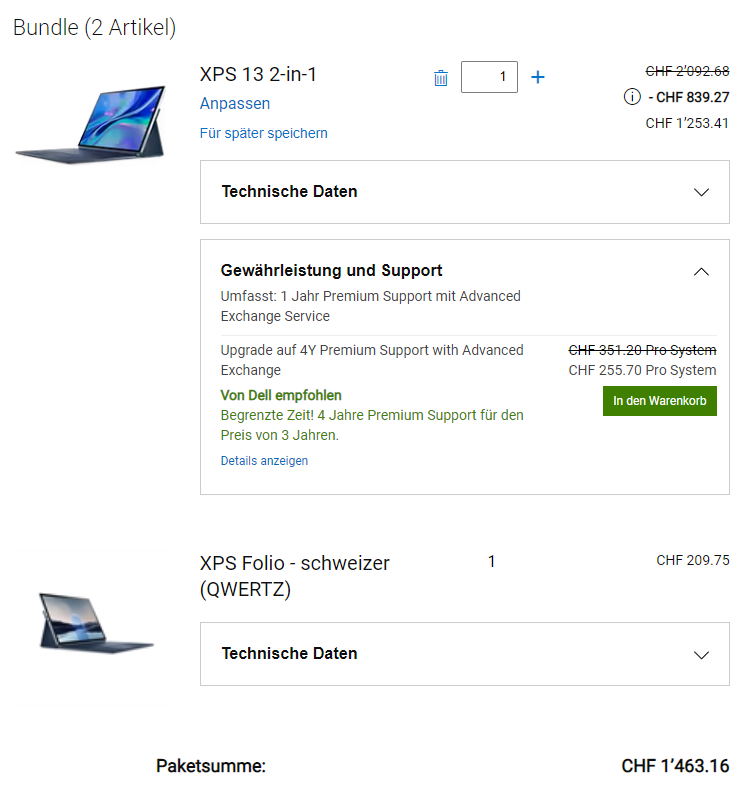The image size is (745, 795).
Task: Click the Gewährleistung und Support heading
Action: pyautogui.click(x=331, y=270)
